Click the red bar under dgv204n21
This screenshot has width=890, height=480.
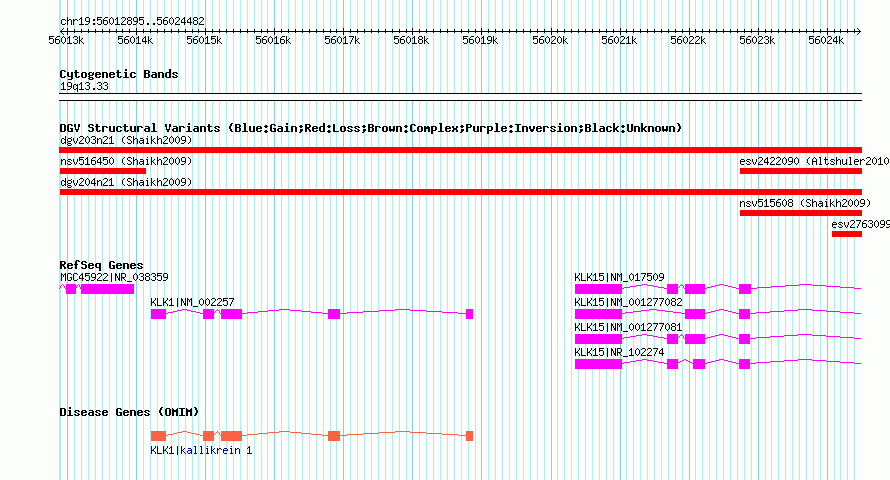coord(460,192)
